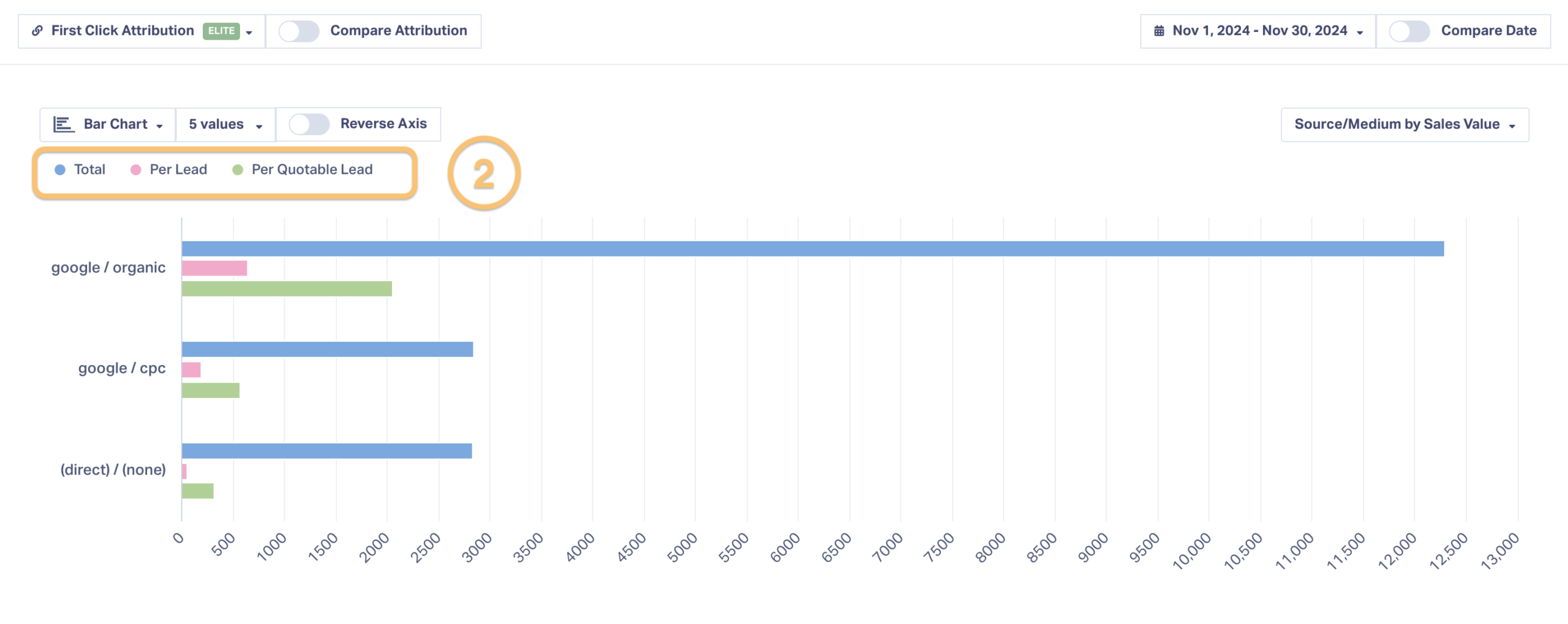Turn on the Compare Date switch

coord(1409,31)
